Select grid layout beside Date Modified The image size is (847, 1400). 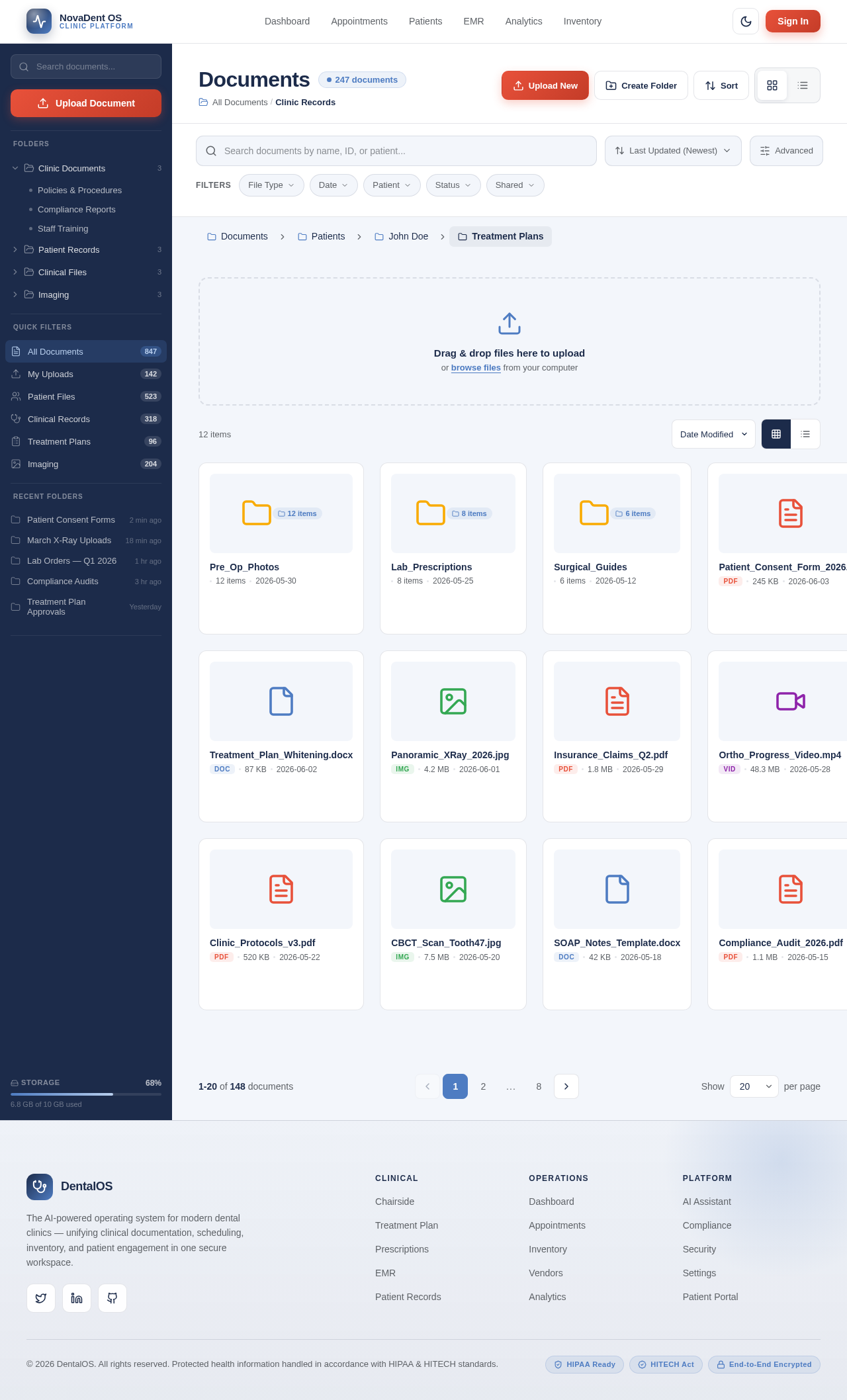pyautogui.click(x=776, y=434)
